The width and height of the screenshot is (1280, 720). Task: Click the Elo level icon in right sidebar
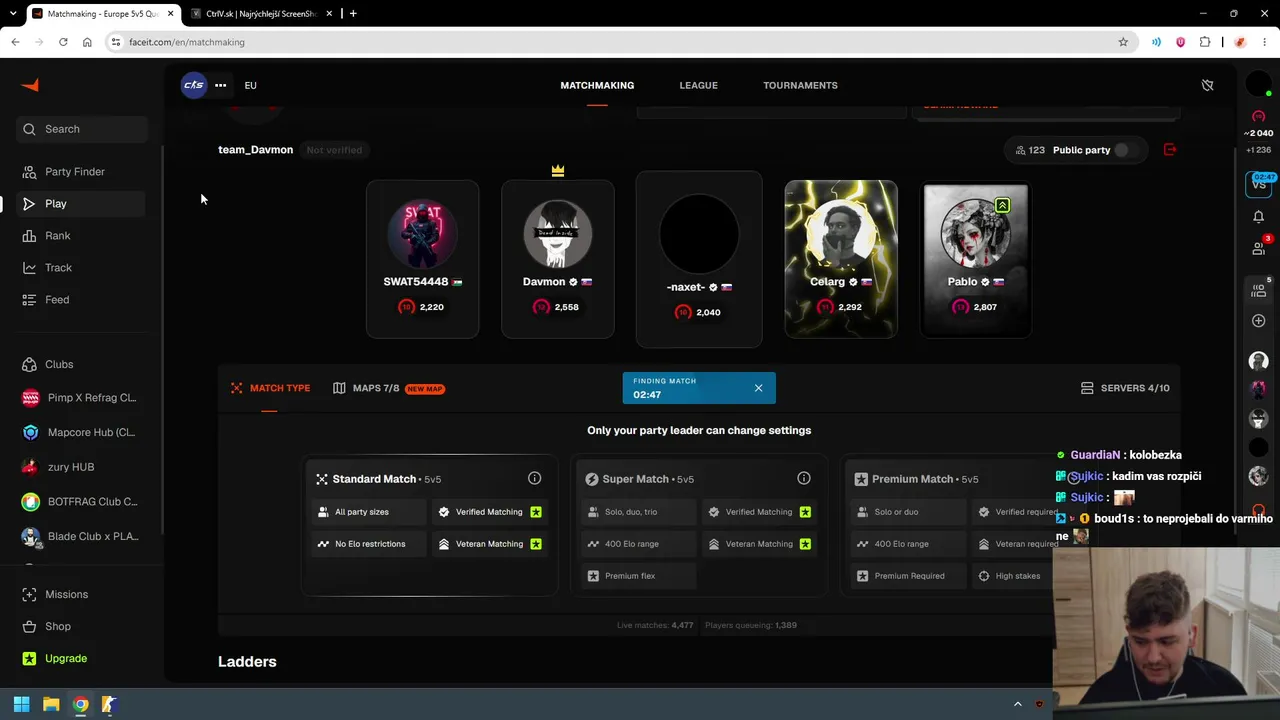[x=1258, y=117]
